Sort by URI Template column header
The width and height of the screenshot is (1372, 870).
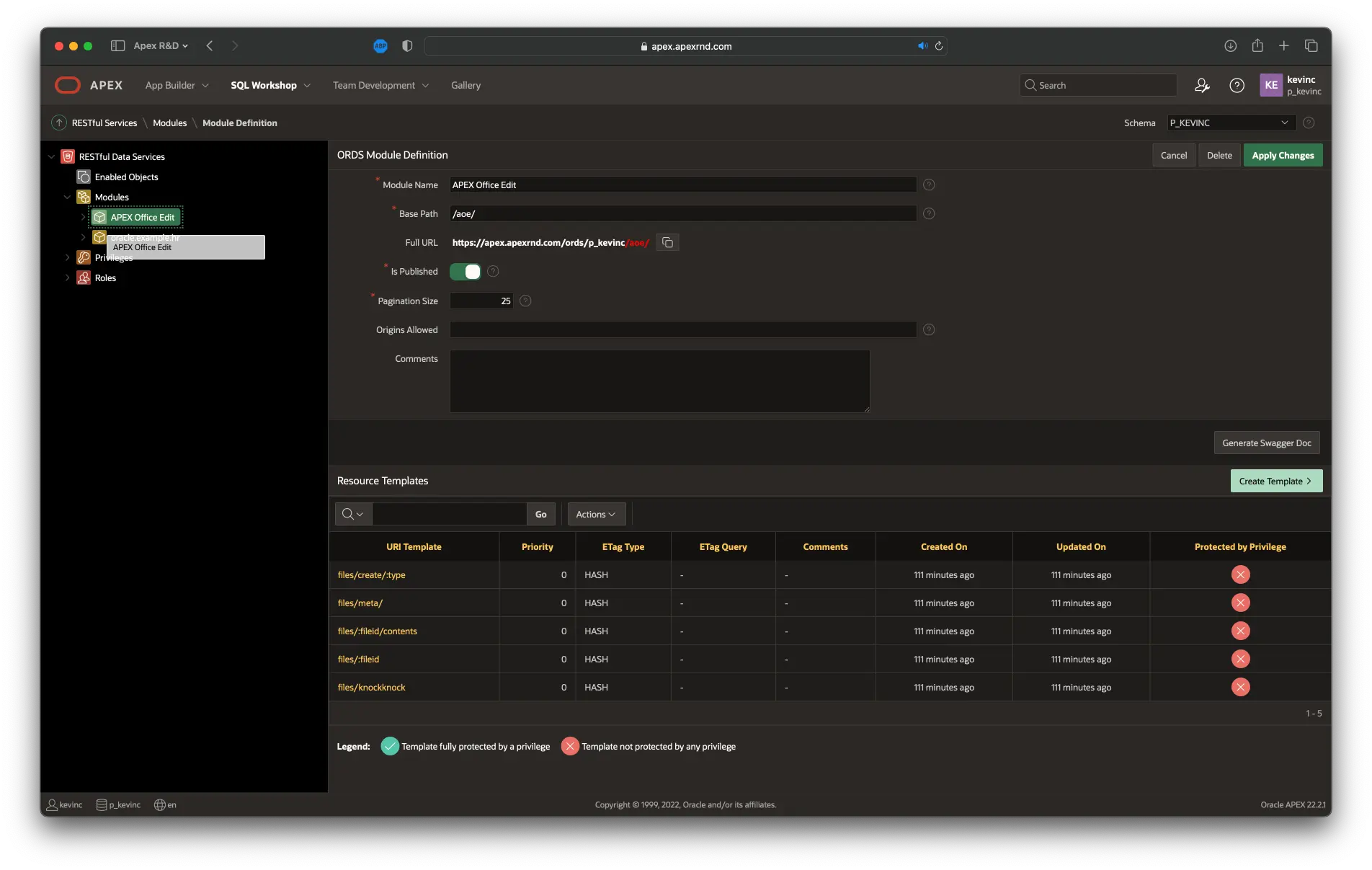click(414, 546)
